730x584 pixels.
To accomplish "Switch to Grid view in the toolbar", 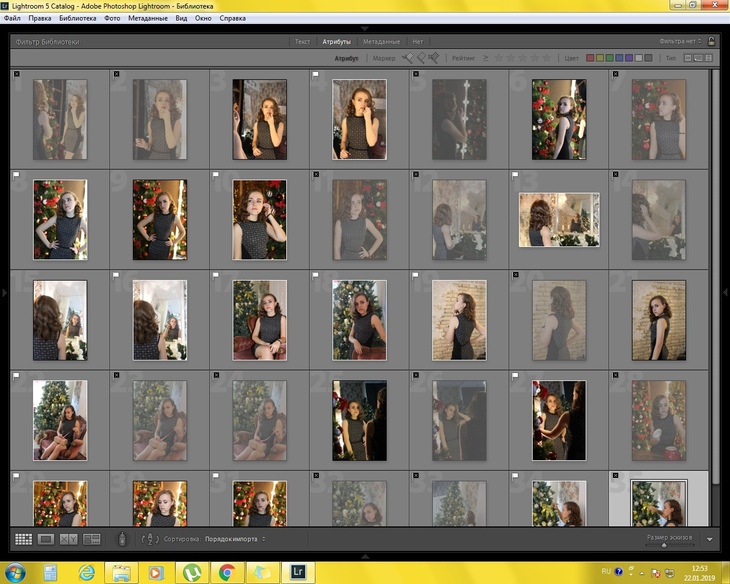I will pyautogui.click(x=23, y=539).
